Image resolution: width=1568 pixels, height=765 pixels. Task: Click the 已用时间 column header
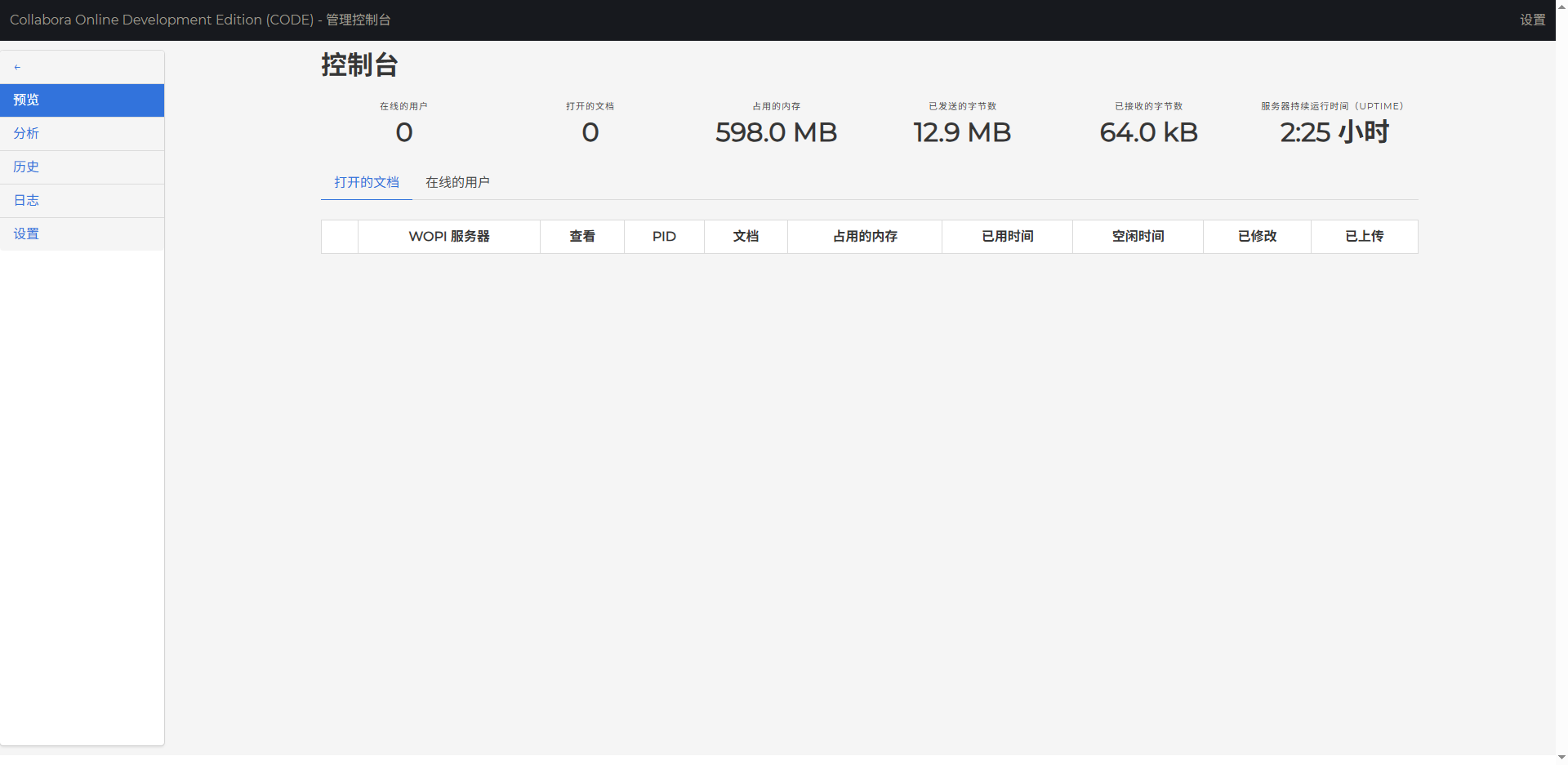[x=1007, y=236]
